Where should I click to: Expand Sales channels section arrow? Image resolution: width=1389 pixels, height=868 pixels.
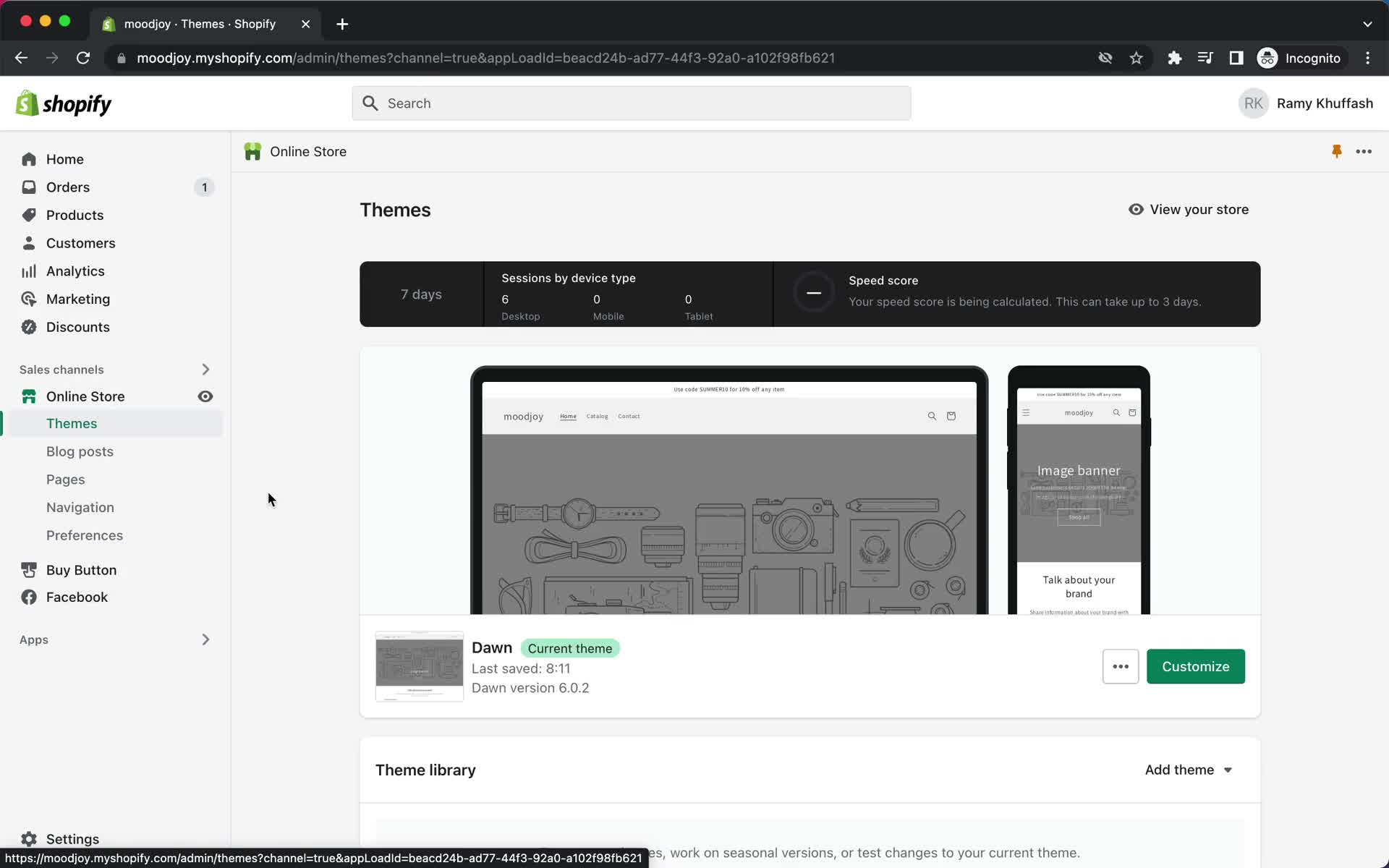(x=205, y=369)
